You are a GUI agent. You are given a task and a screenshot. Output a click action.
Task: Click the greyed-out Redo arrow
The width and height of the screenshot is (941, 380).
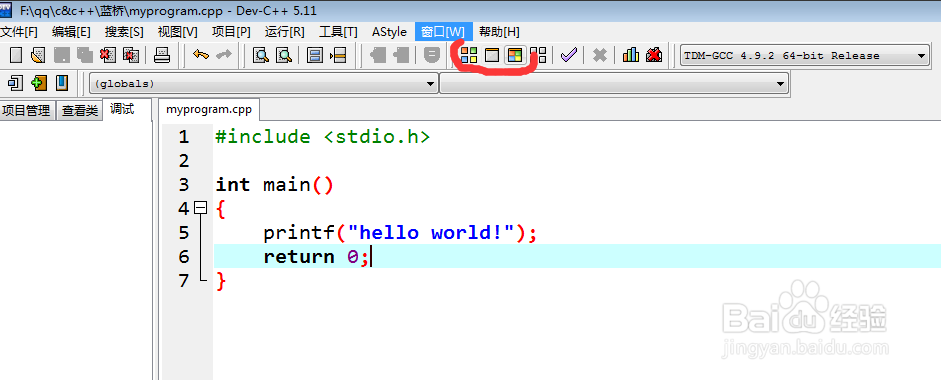point(224,55)
